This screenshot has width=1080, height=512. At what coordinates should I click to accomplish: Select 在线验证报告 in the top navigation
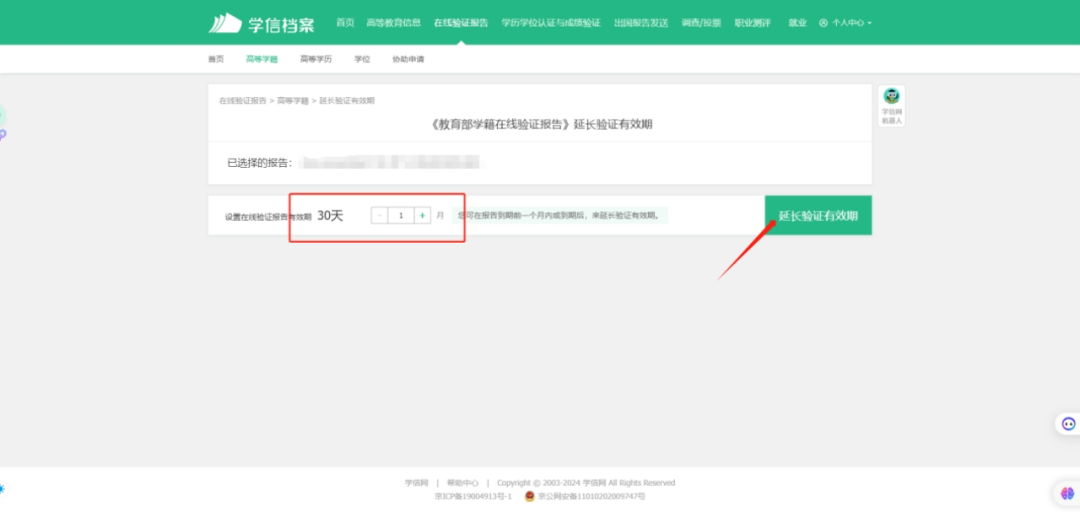point(461,23)
